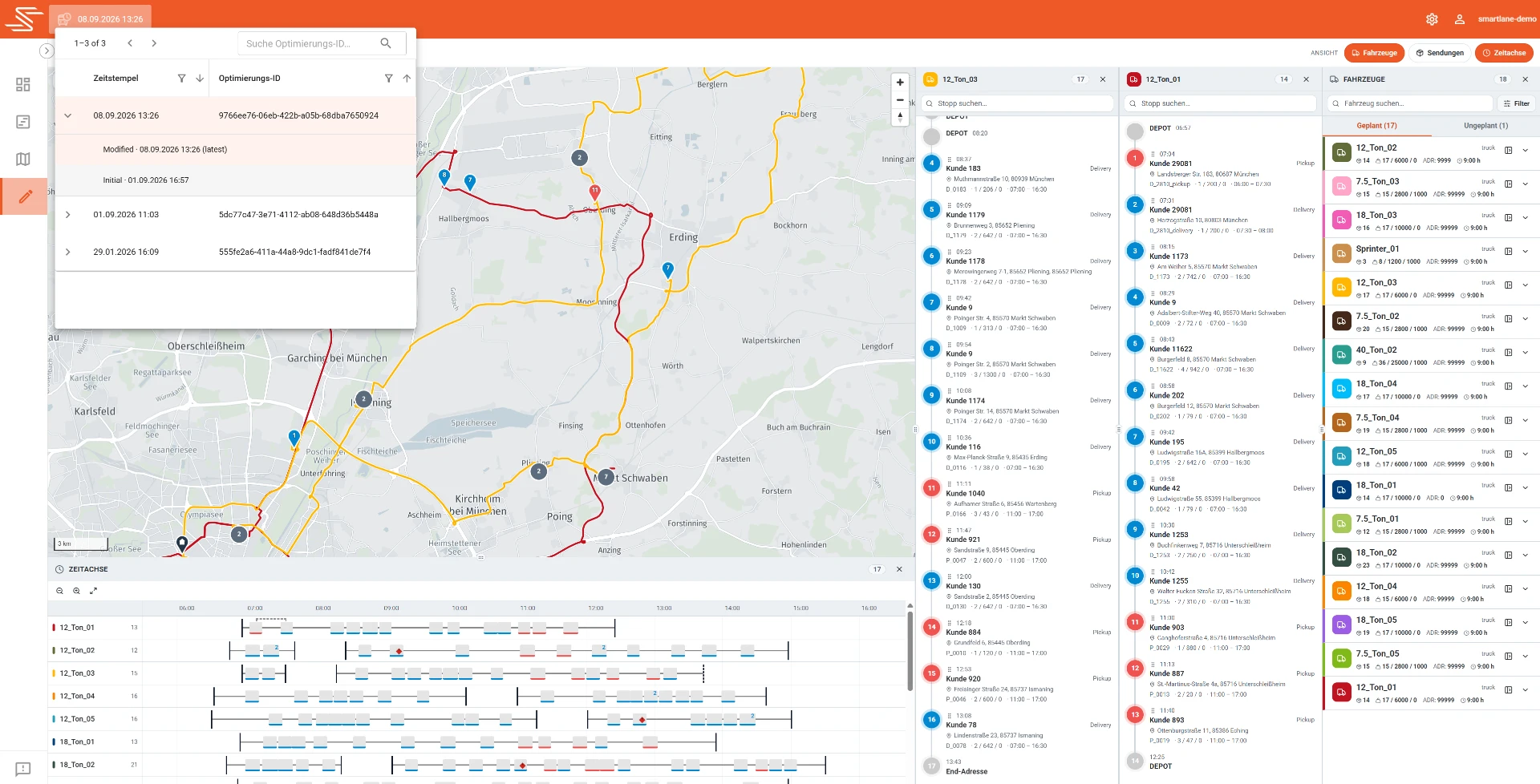
Task: Expand 12_Ton_02 vehicle details chevron
Action: pyautogui.click(x=1526, y=151)
